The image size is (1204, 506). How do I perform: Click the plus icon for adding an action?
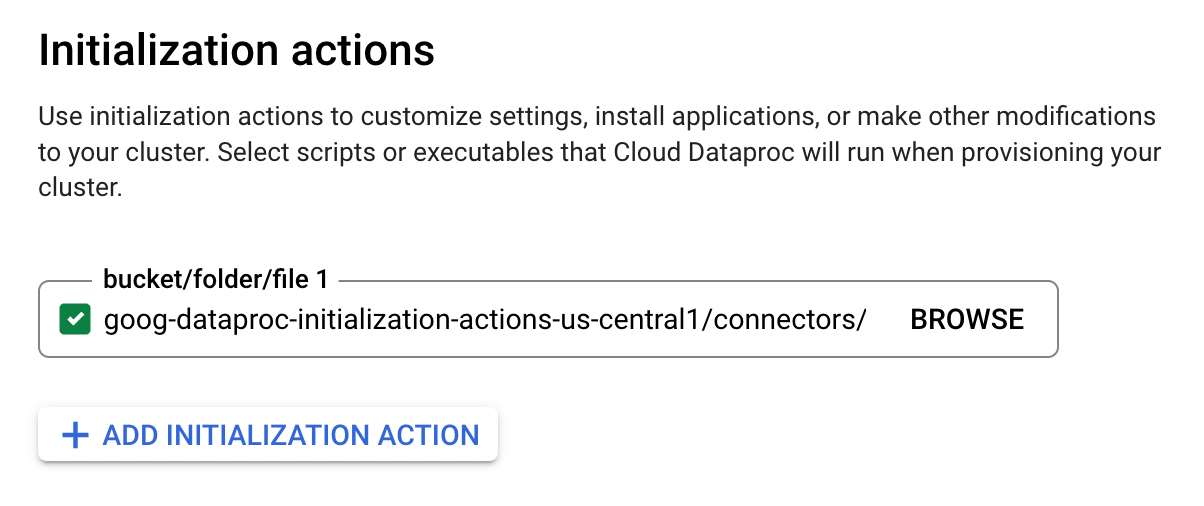pos(75,436)
